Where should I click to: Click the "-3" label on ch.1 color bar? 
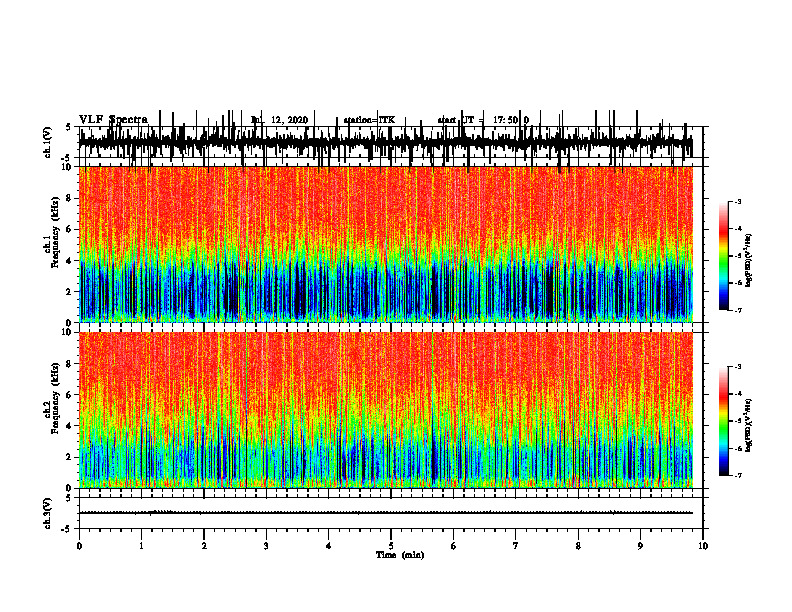[x=738, y=202]
